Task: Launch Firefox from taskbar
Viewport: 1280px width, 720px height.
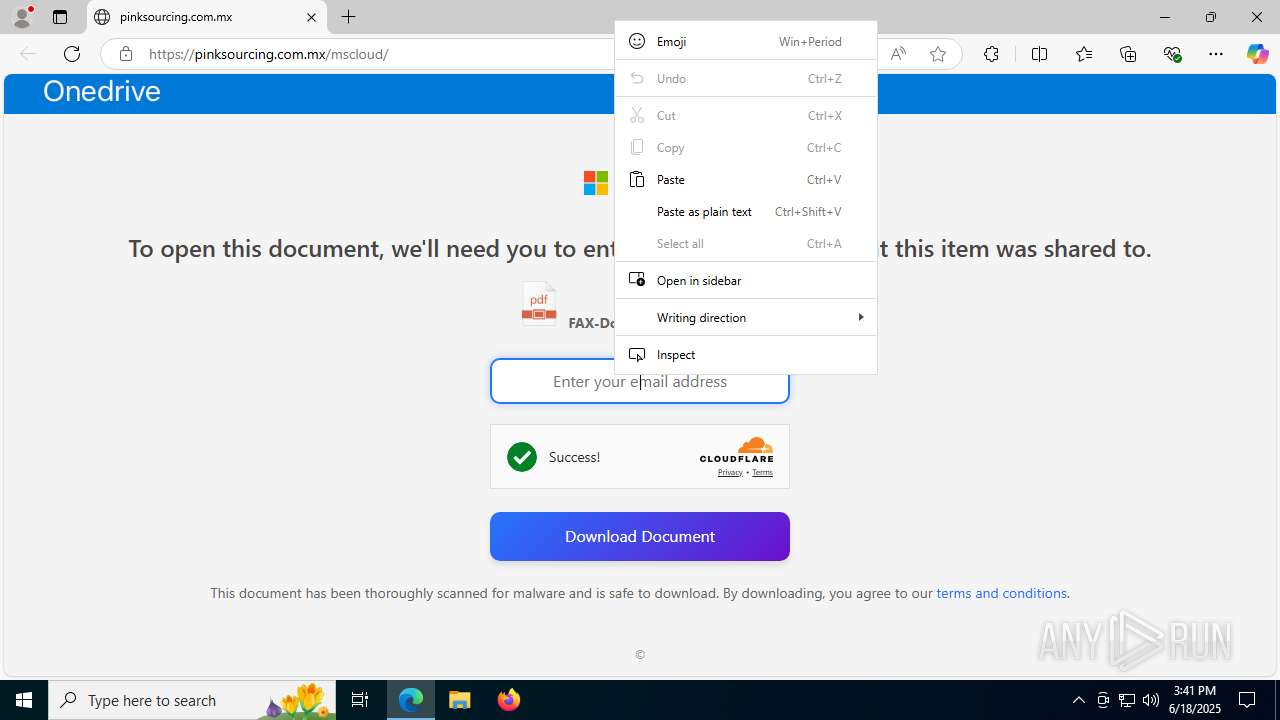Action: click(508, 700)
